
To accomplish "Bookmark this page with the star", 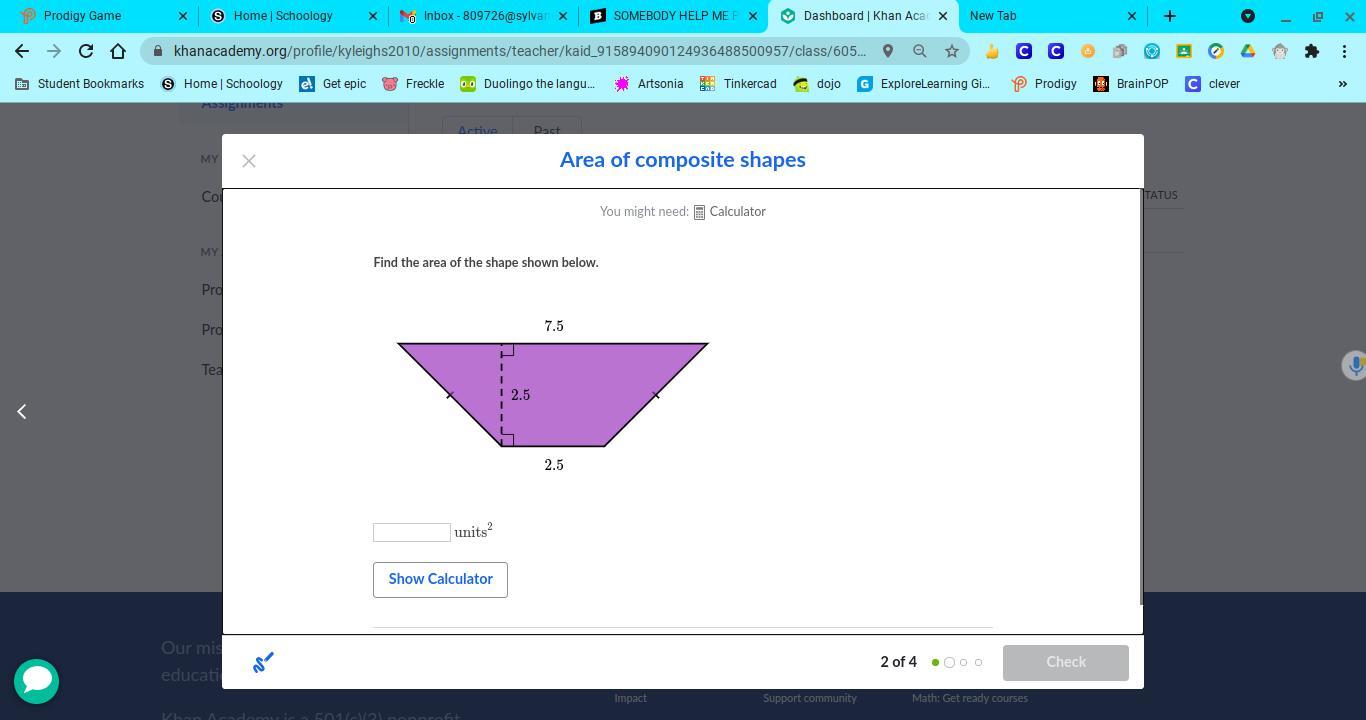I will point(952,51).
